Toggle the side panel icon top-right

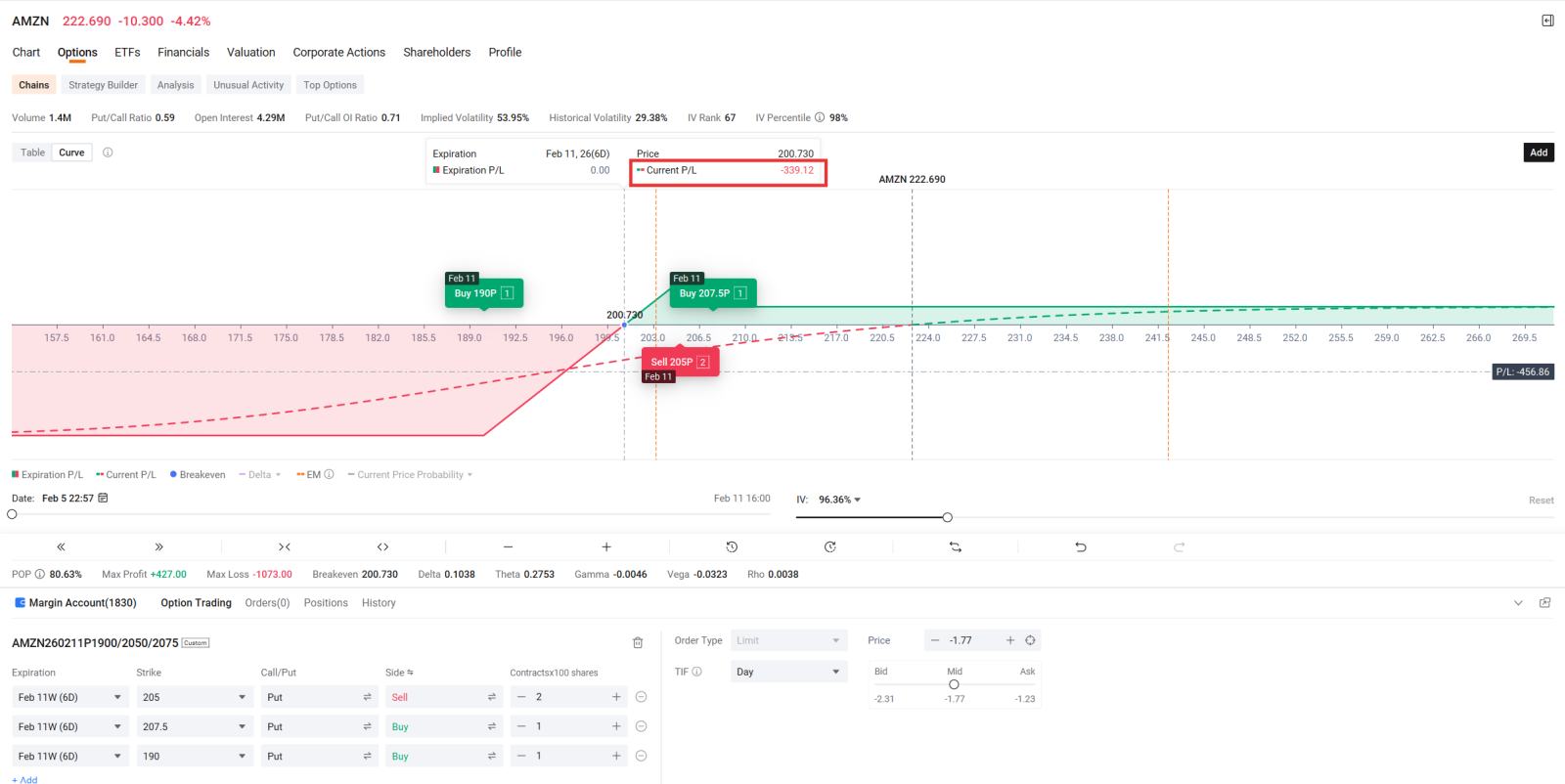click(1547, 21)
